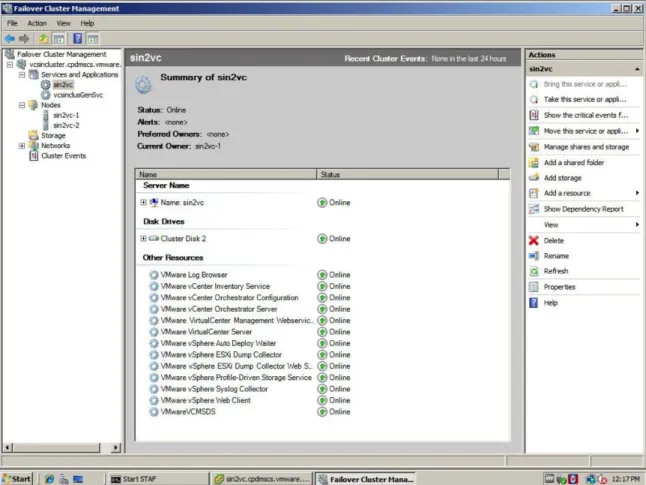Open the Action menu
The height and width of the screenshot is (485, 646).
37,23
